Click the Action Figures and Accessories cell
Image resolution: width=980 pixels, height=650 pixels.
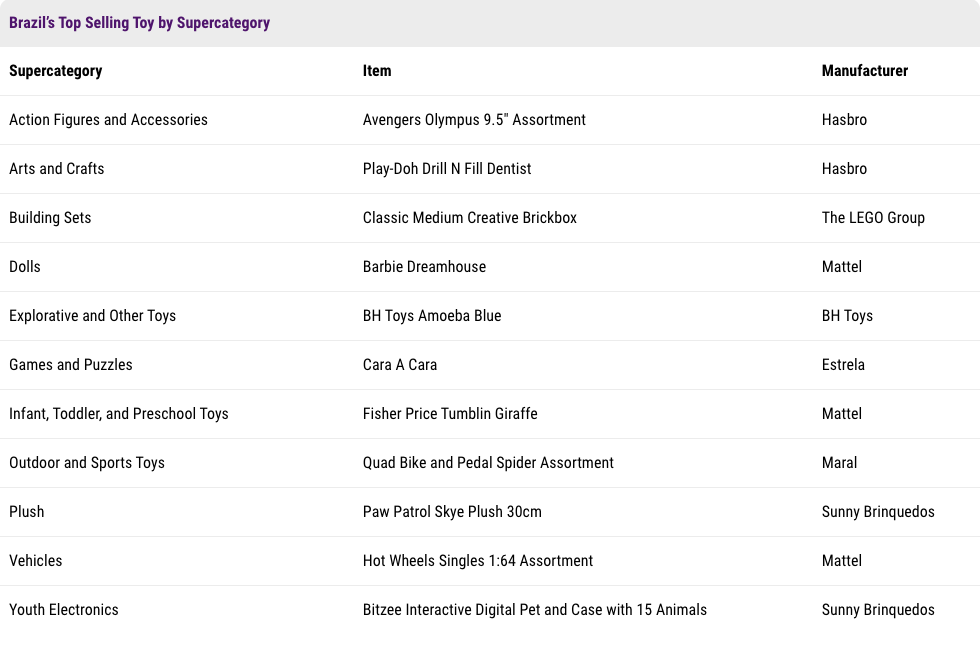[108, 119]
